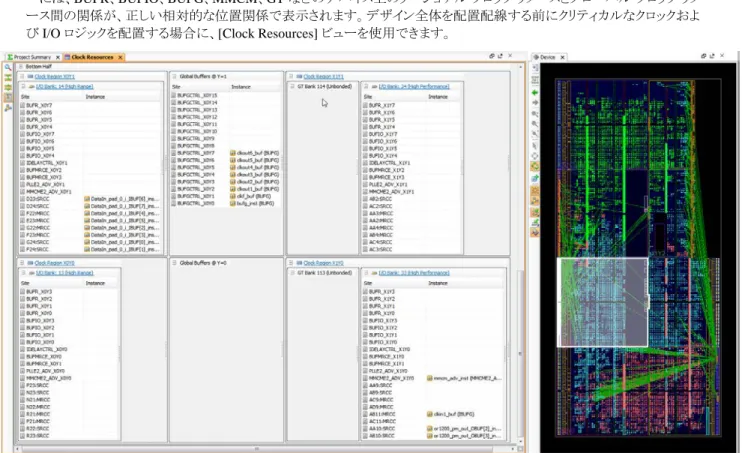Viewport: 742px width, 453px height.
Task: Select the Device tab
Action: pos(548,57)
